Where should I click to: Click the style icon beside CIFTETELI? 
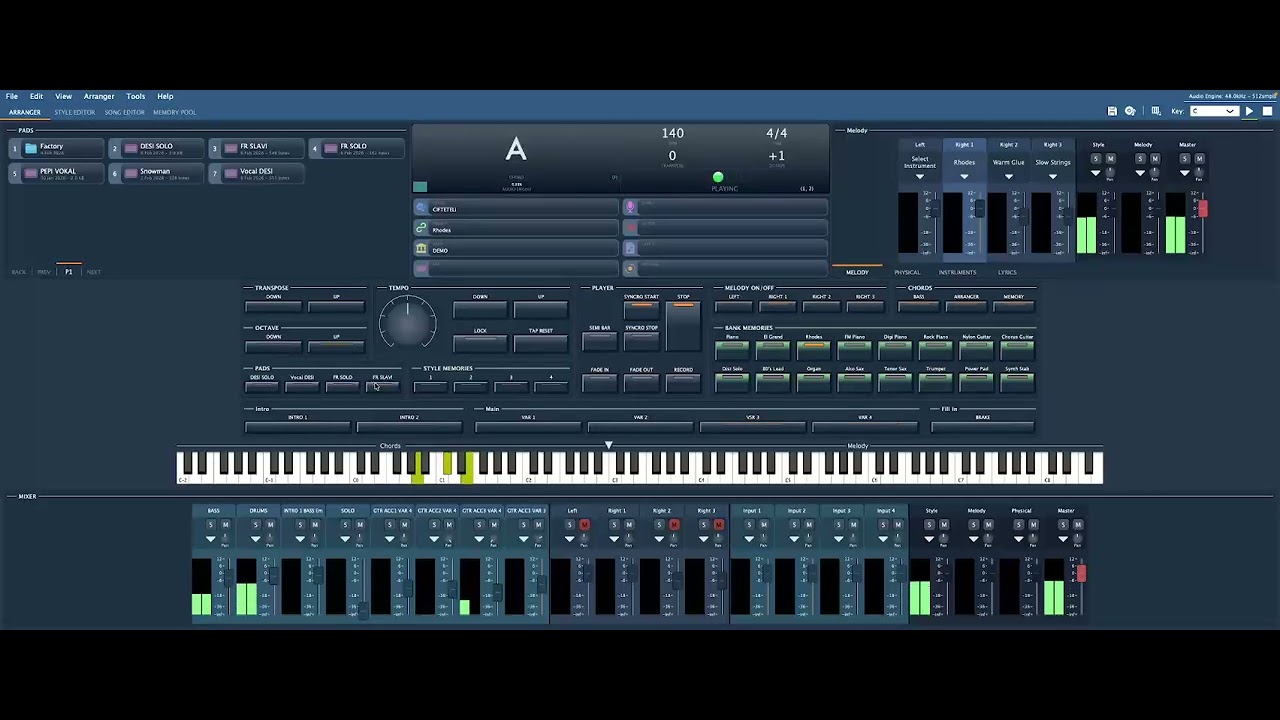[x=421, y=208]
